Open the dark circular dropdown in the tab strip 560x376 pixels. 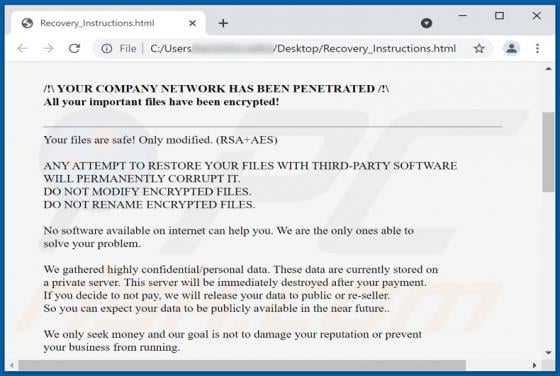click(x=426, y=23)
